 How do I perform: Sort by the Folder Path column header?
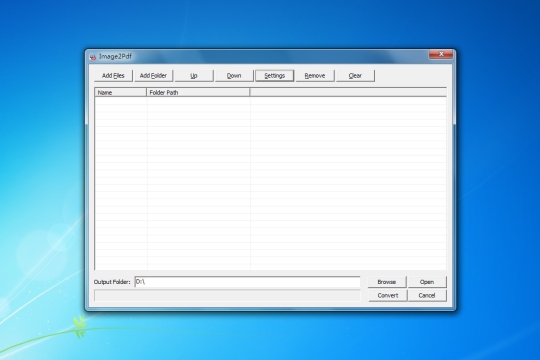pyautogui.click(x=198, y=92)
